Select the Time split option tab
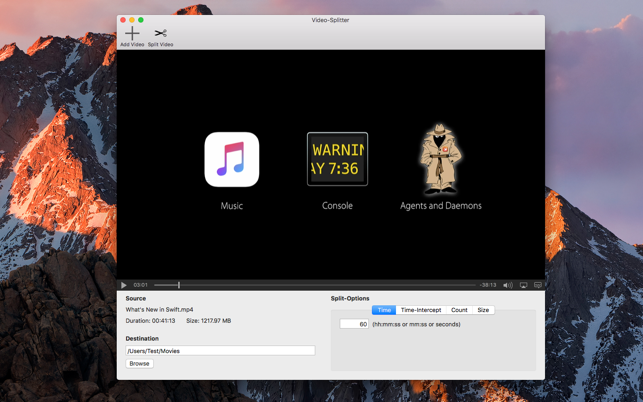This screenshot has width=643, height=402. [384, 310]
